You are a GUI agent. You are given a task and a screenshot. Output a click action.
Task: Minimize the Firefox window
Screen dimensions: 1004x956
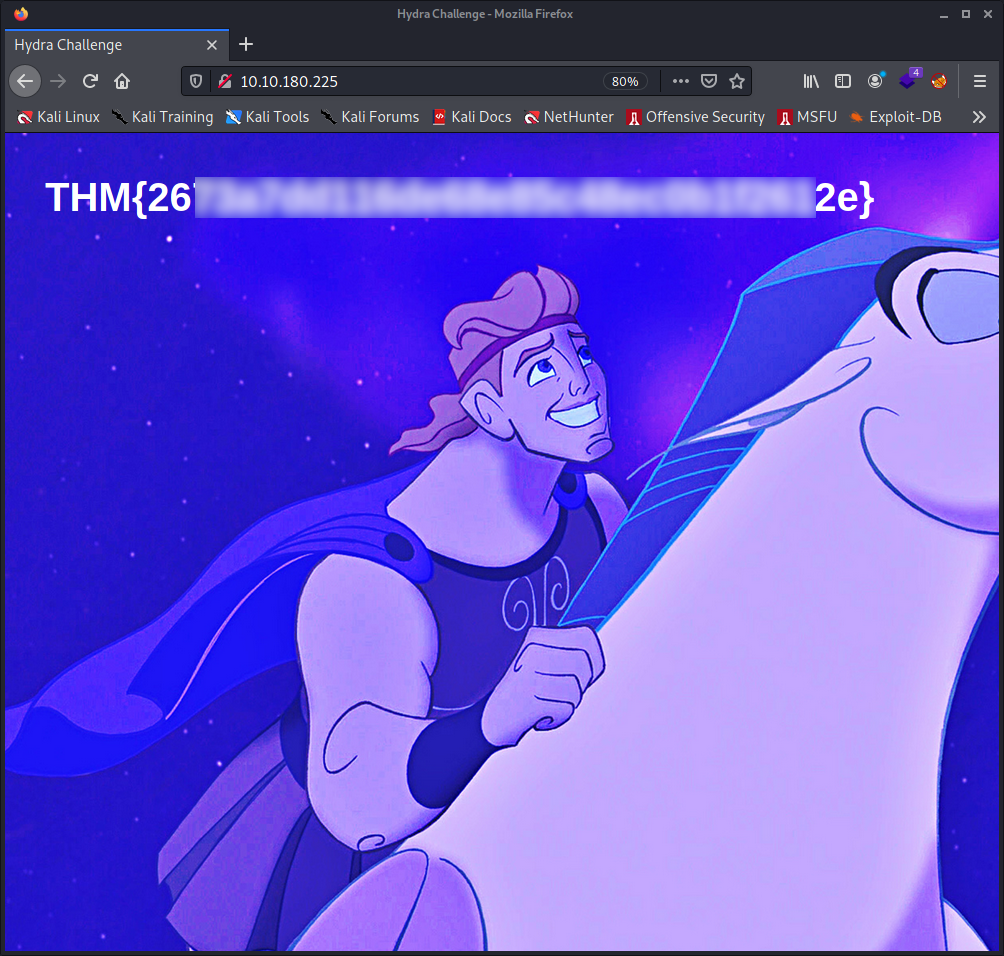944,14
